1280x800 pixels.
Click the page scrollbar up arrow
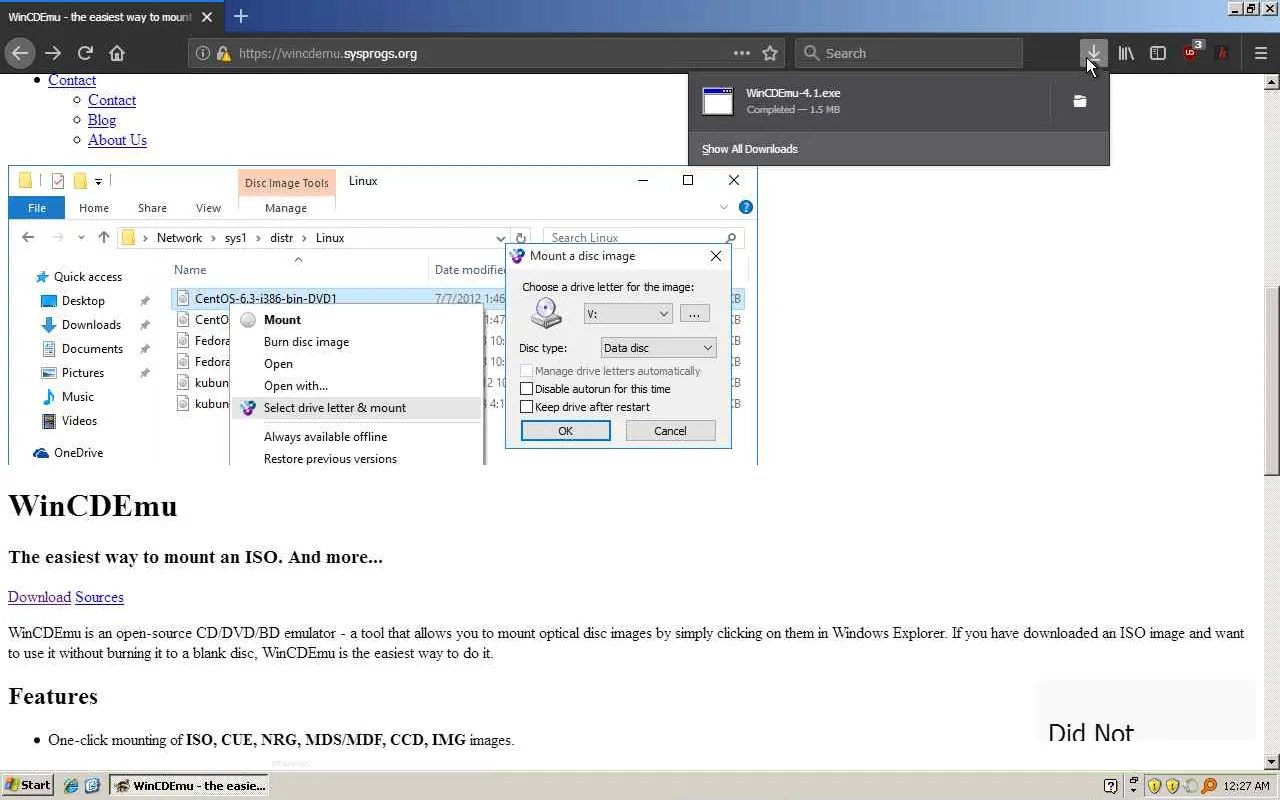(x=1271, y=80)
